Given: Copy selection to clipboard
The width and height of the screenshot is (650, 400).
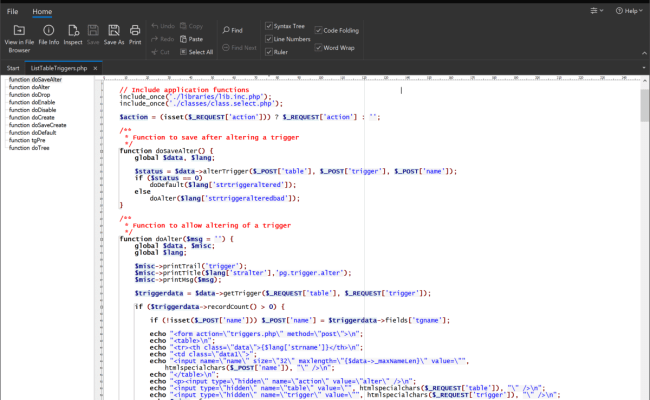Looking at the screenshot, I should point(192,26).
